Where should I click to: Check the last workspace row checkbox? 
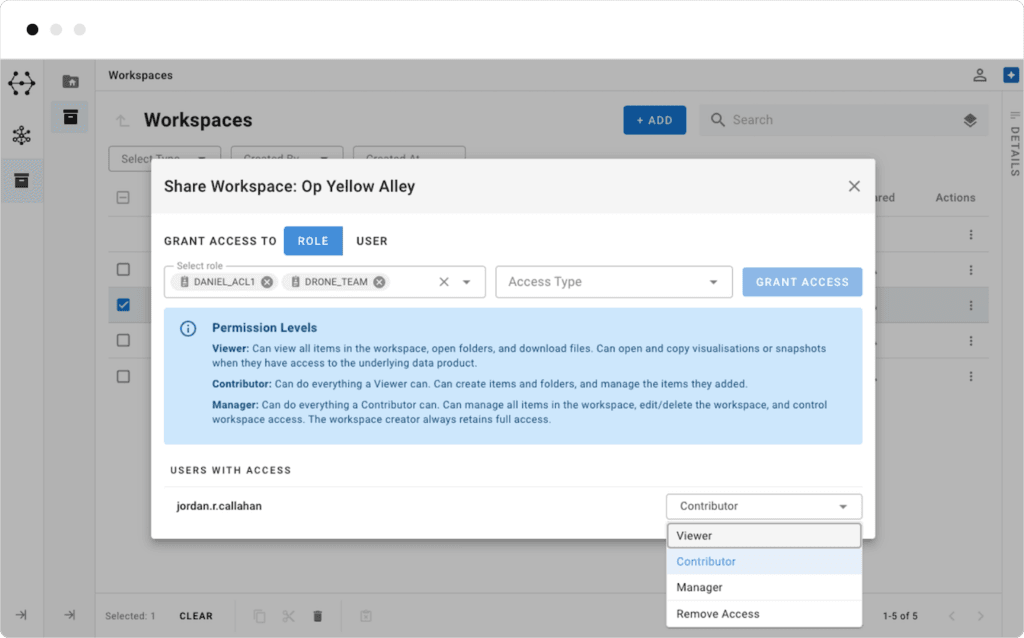point(123,376)
